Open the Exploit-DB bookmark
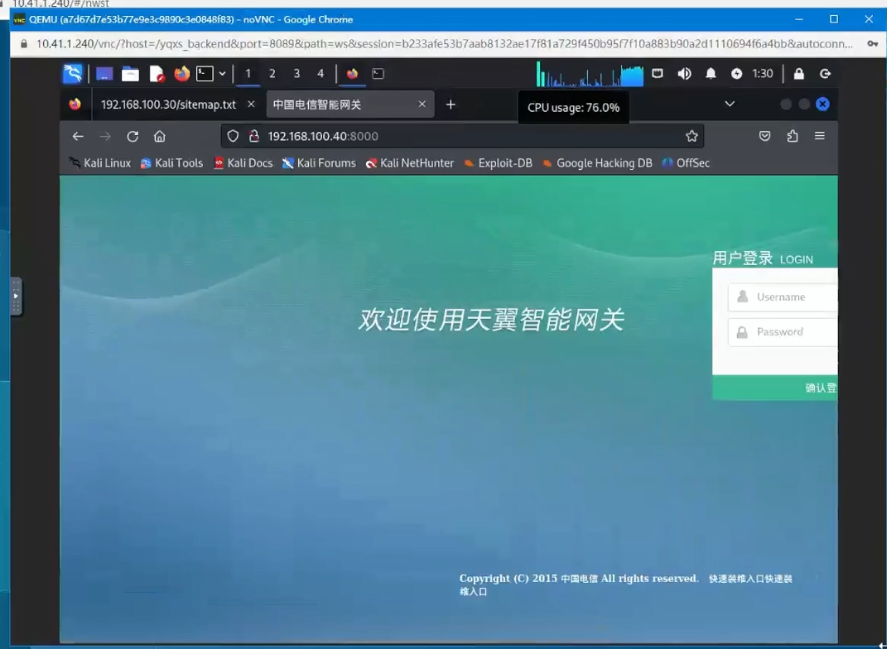 tap(498, 164)
